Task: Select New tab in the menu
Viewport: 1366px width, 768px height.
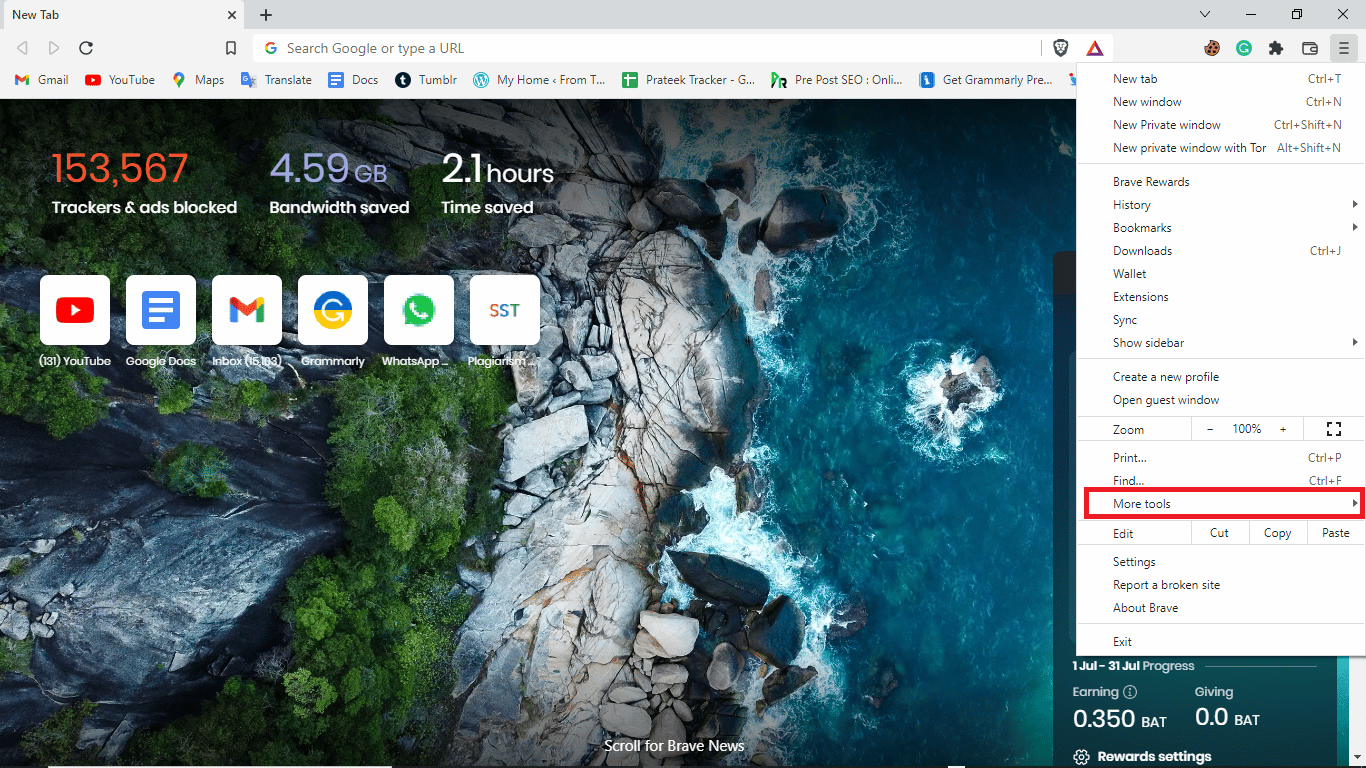Action: (x=1221, y=79)
